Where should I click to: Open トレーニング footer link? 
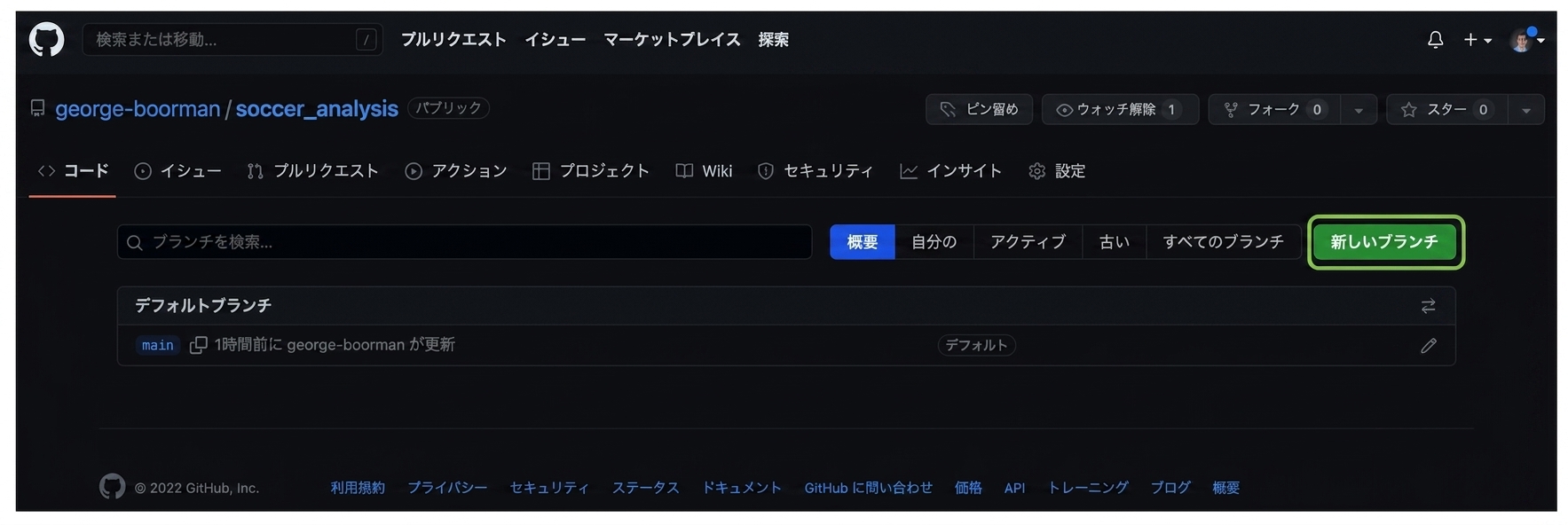1088,488
